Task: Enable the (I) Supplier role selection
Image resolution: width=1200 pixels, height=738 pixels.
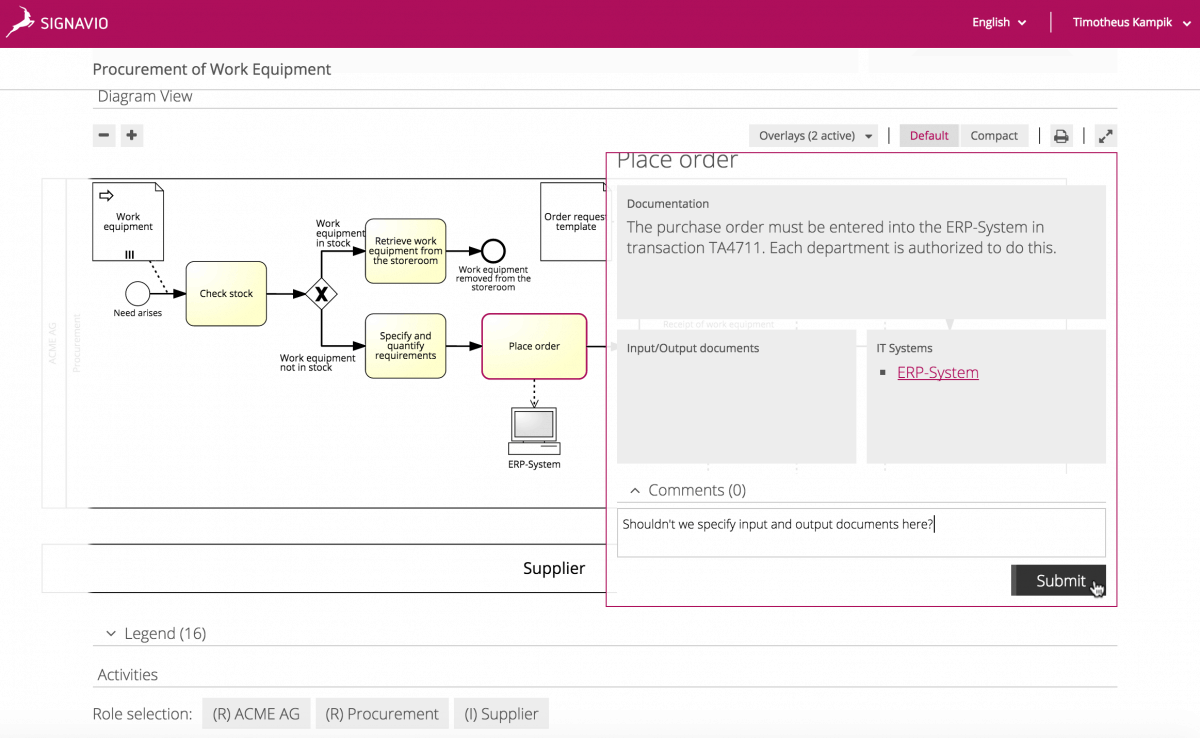Action: (501, 713)
